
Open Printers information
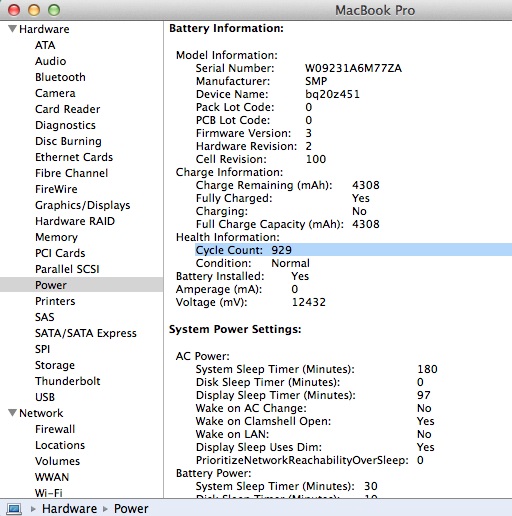[55, 301]
